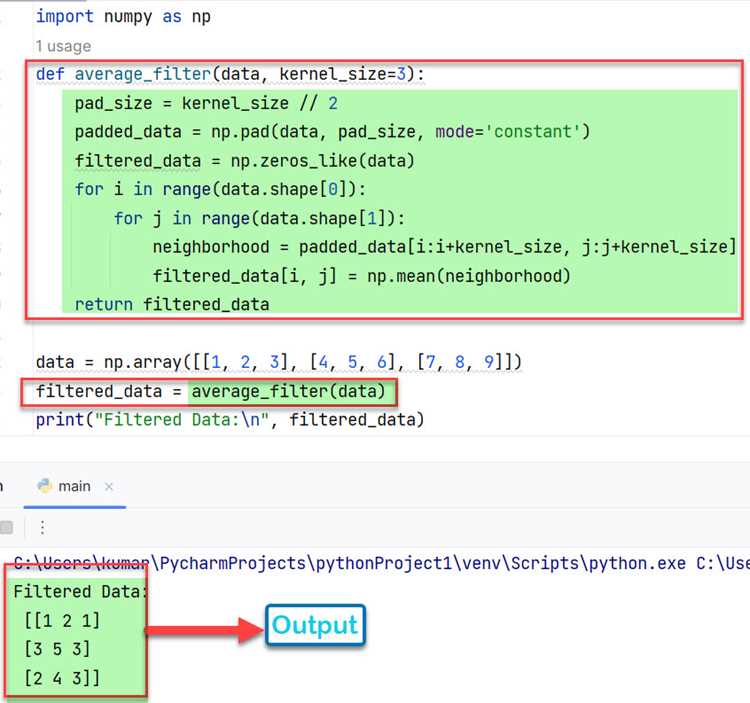Click 'import numpy as np' line

[x=123, y=17]
